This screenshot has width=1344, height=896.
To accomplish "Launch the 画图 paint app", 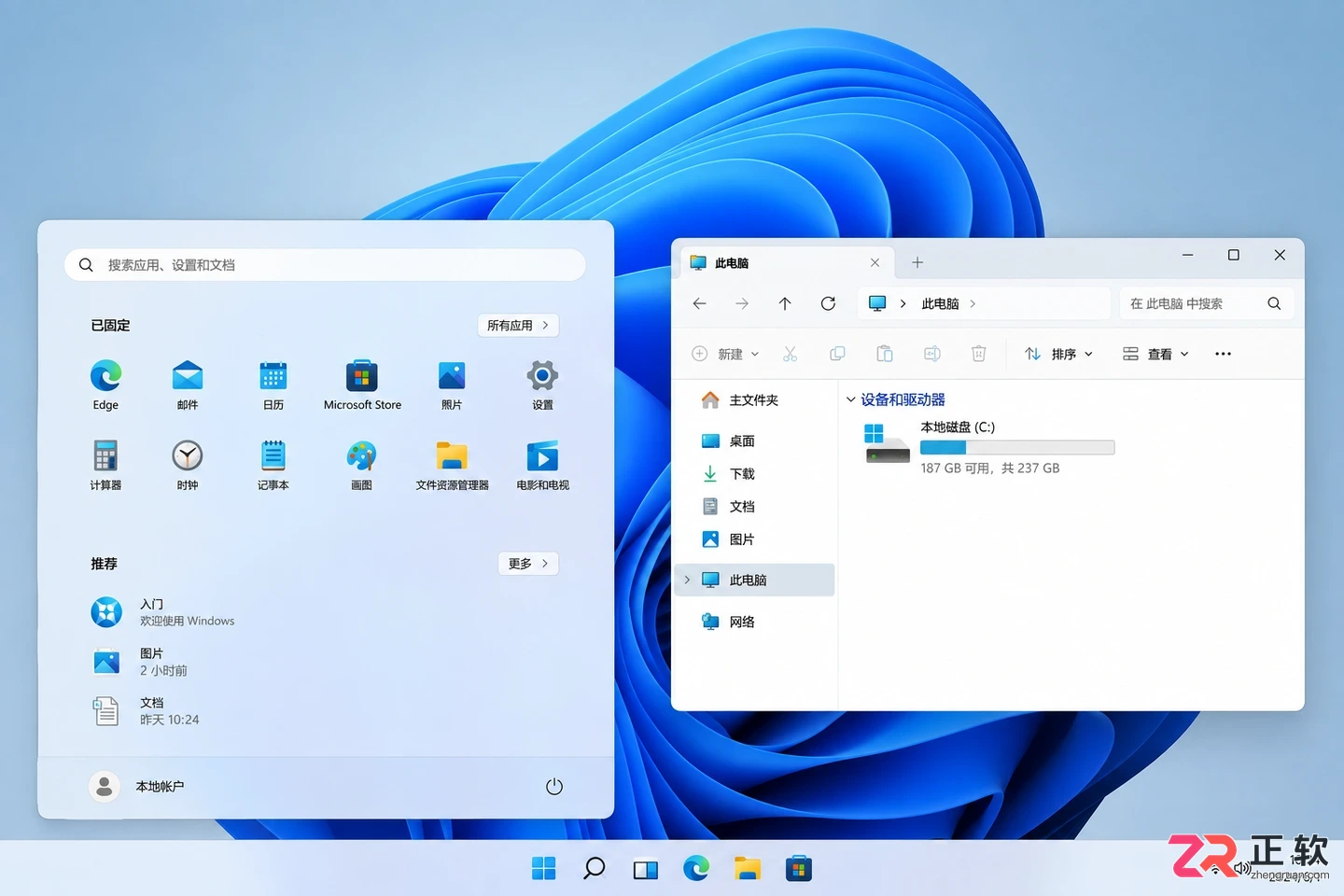I will pos(361,465).
